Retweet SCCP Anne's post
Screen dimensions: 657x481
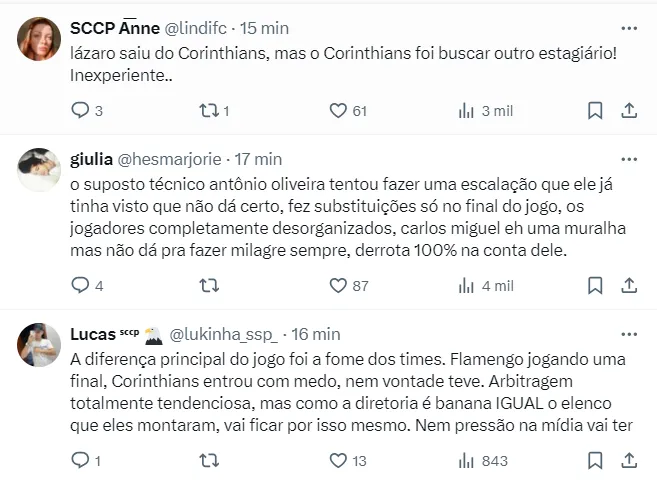[209, 111]
